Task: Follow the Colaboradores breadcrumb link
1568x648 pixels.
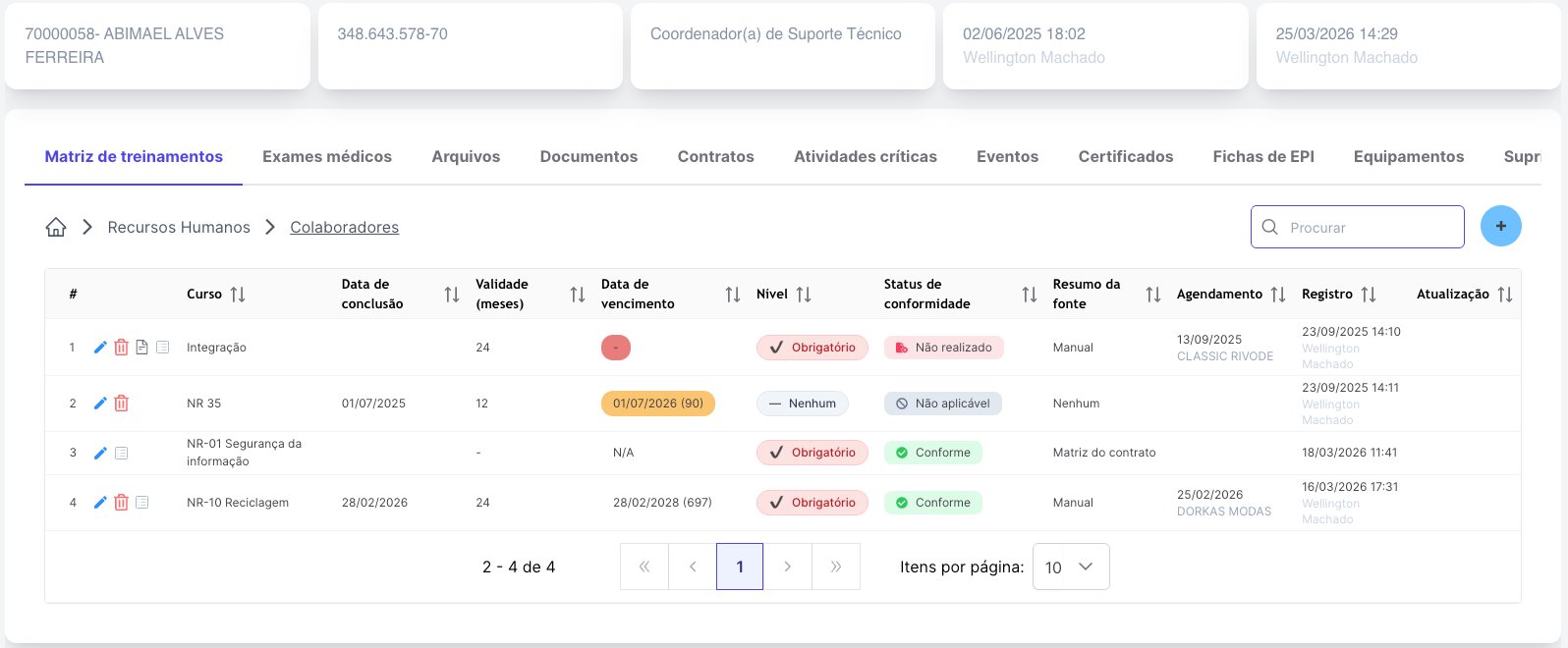Action: (344, 227)
